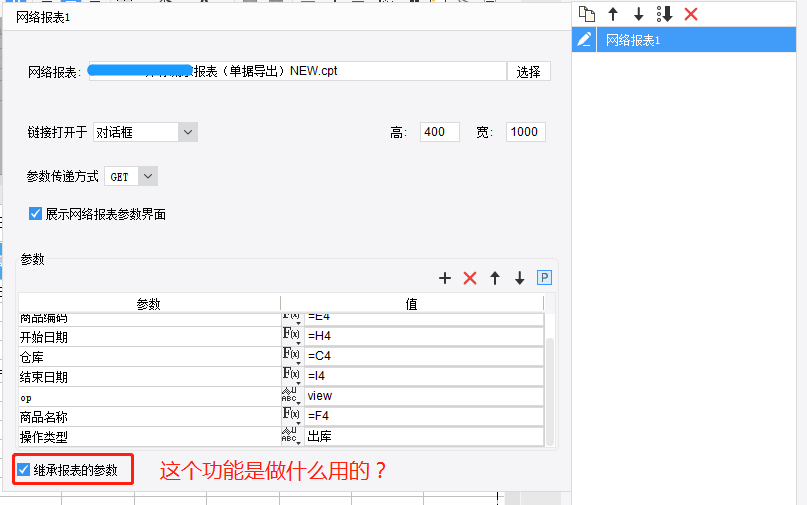Click the parameter table vertical scrollbar
The image size is (807, 505).
(x=550, y=391)
